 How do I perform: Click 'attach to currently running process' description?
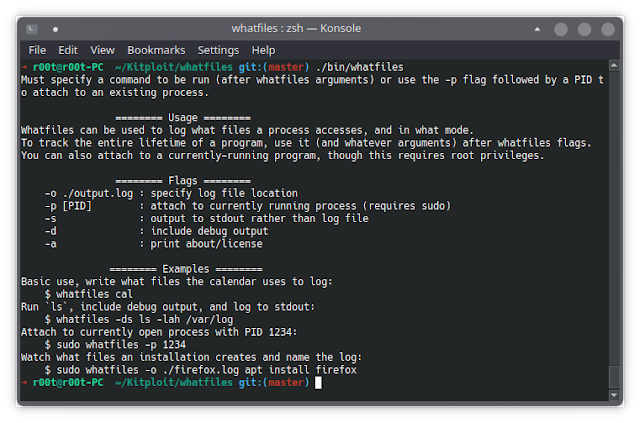point(301,206)
